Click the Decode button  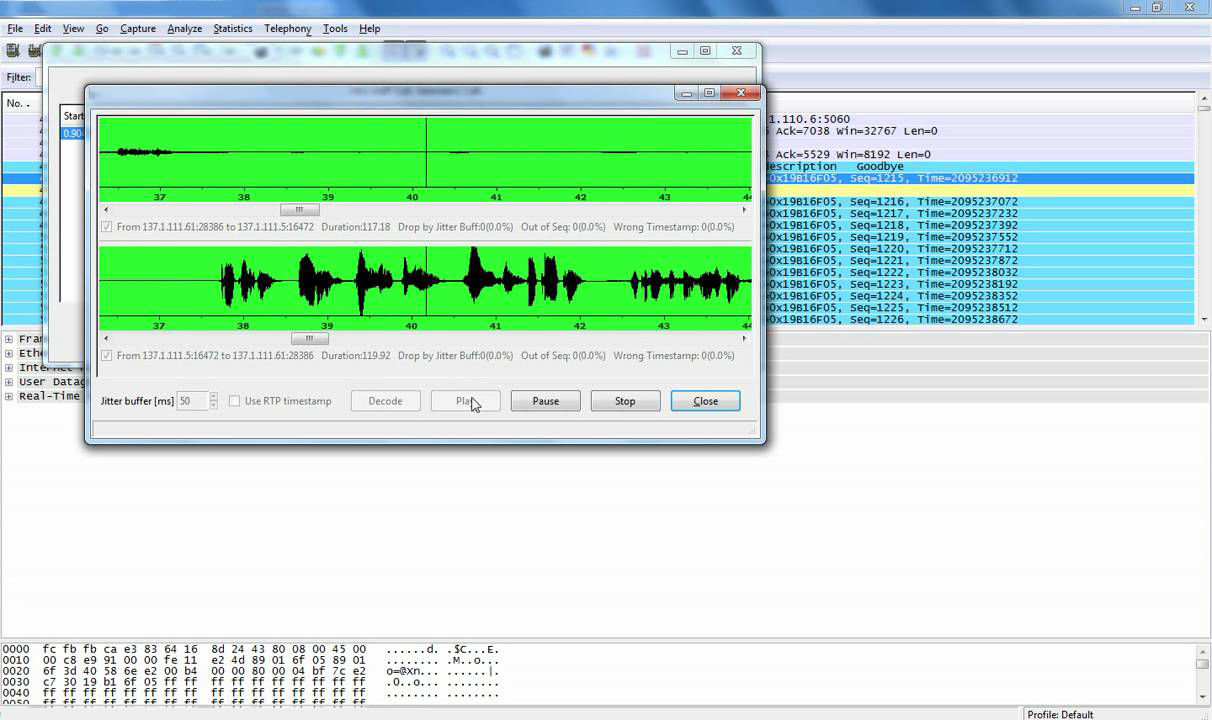pyautogui.click(x=385, y=401)
